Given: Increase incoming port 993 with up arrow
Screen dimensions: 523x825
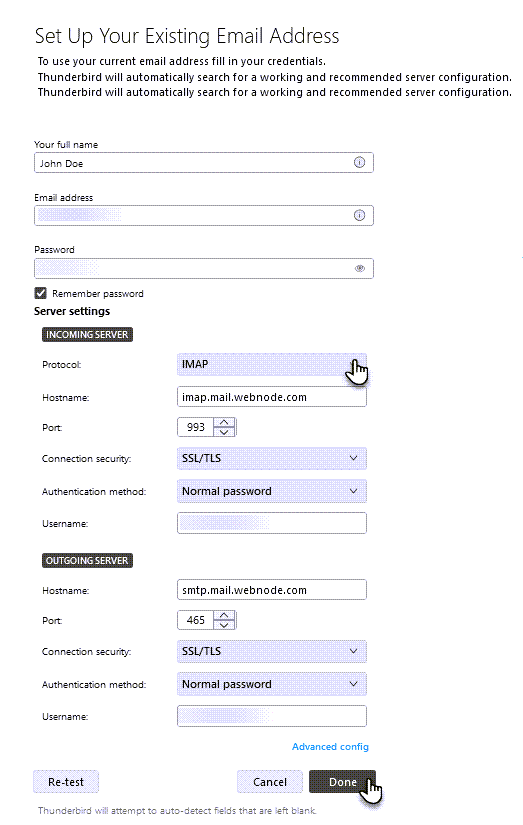Looking at the screenshot, I should pyautogui.click(x=225, y=422).
